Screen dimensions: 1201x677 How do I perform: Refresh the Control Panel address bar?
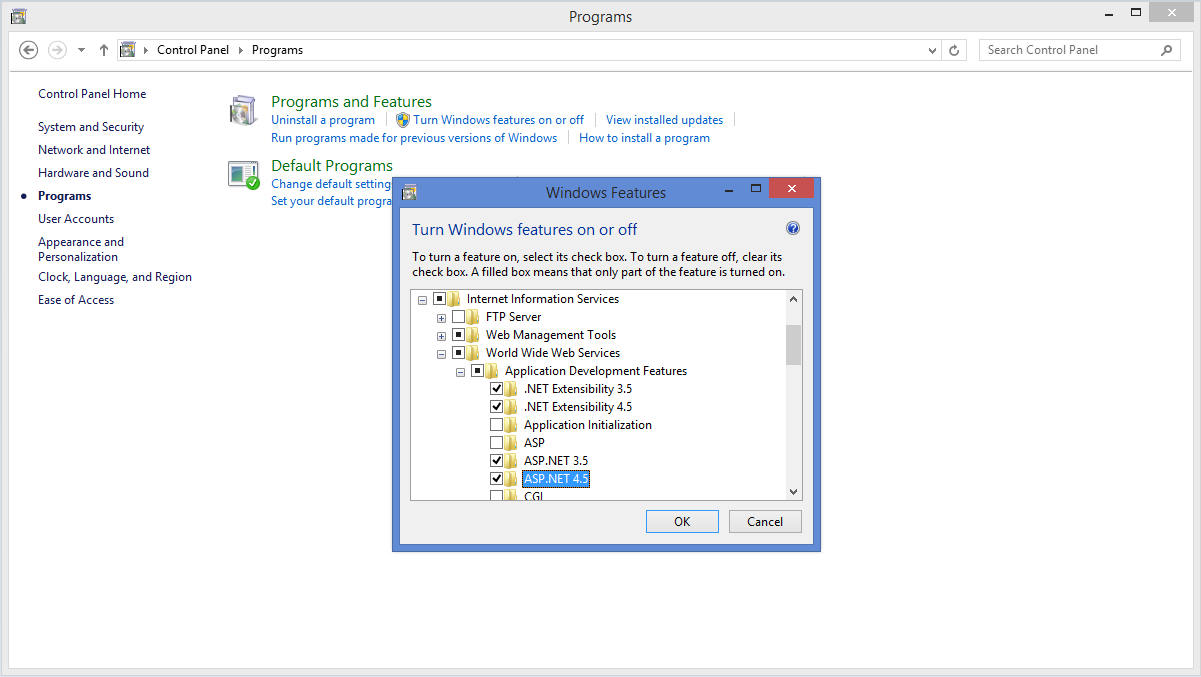(x=955, y=50)
